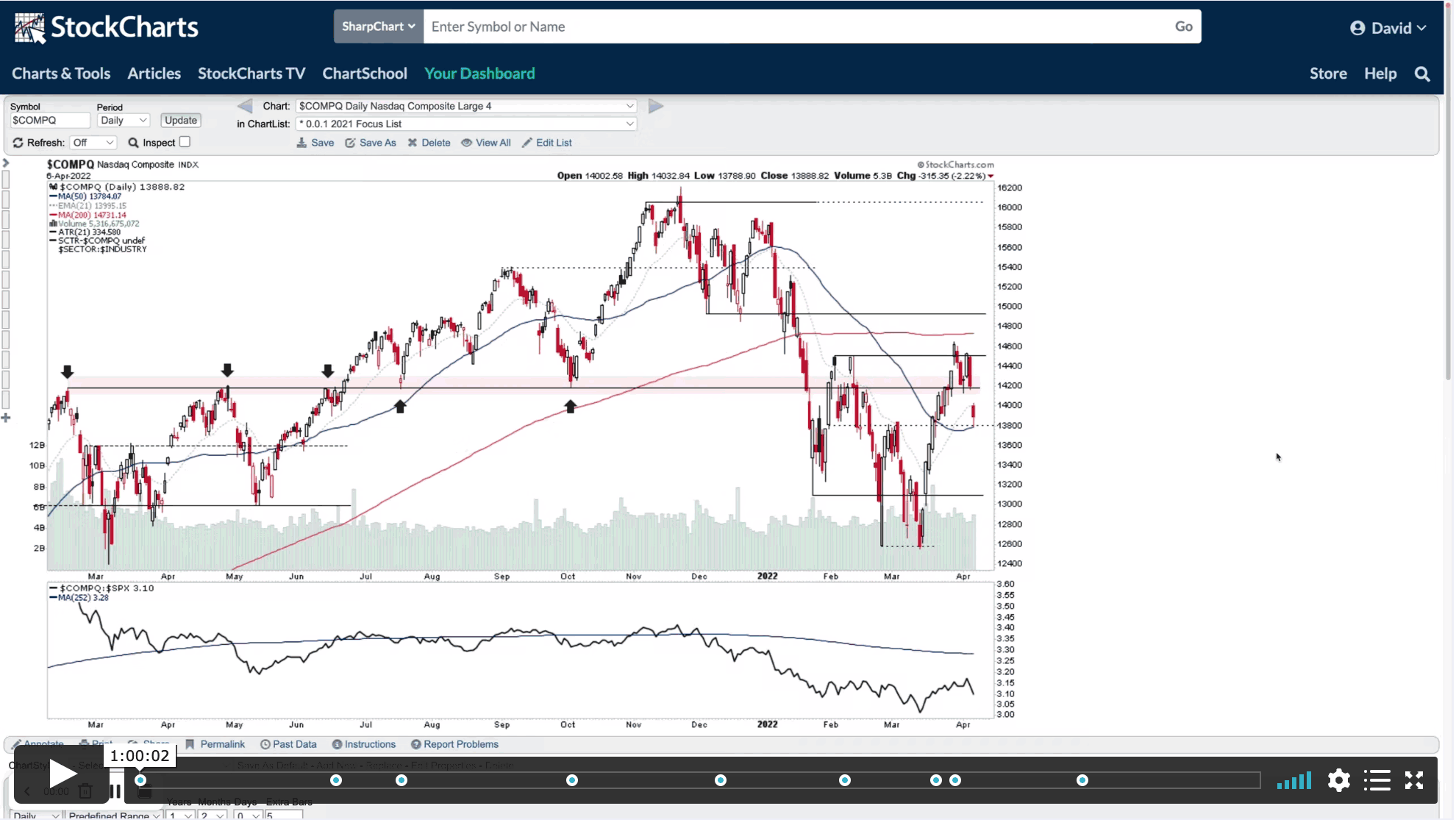Click the MA(252) 3.28 legend label
The height and width of the screenshot is (828, 1456).
click(x=79, y=599)
